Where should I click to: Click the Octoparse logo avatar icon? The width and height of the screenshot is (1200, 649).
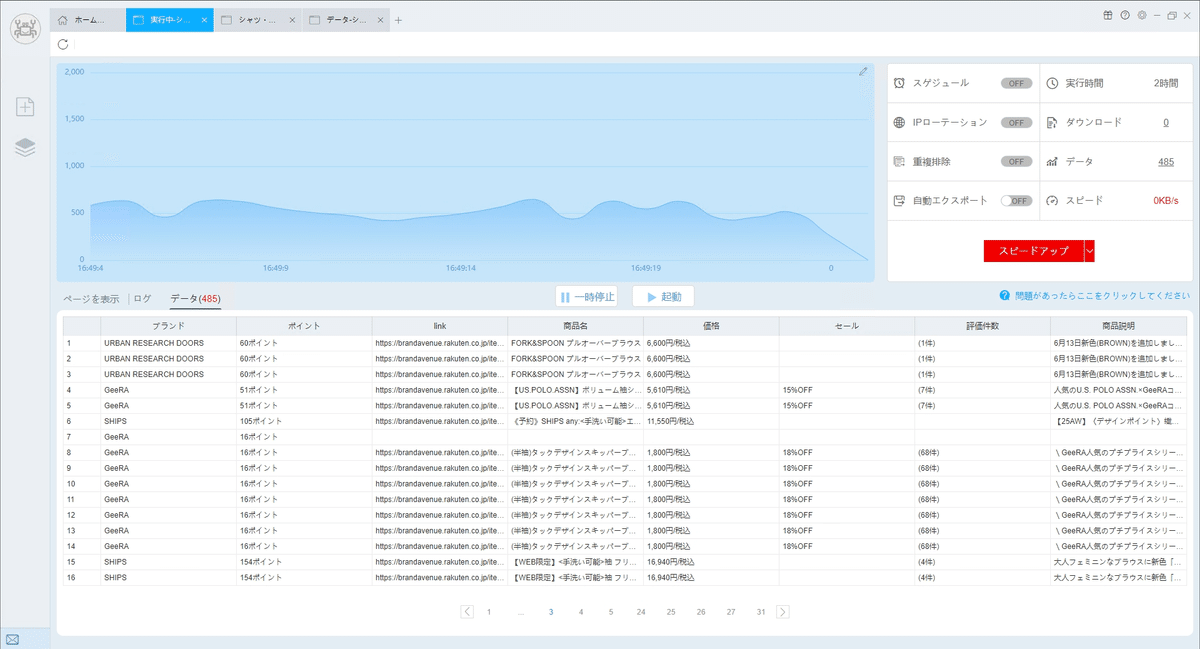click(24, 27)
